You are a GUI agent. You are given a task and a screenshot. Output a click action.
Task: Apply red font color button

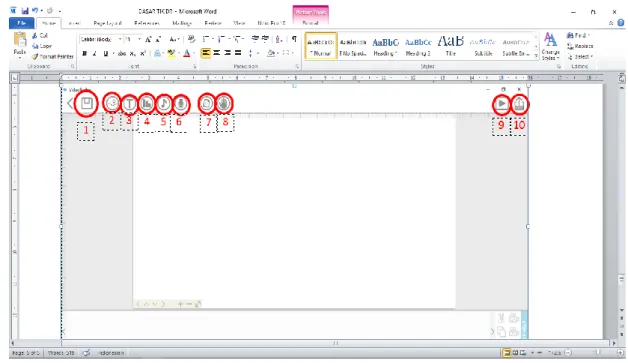point(187,53)
